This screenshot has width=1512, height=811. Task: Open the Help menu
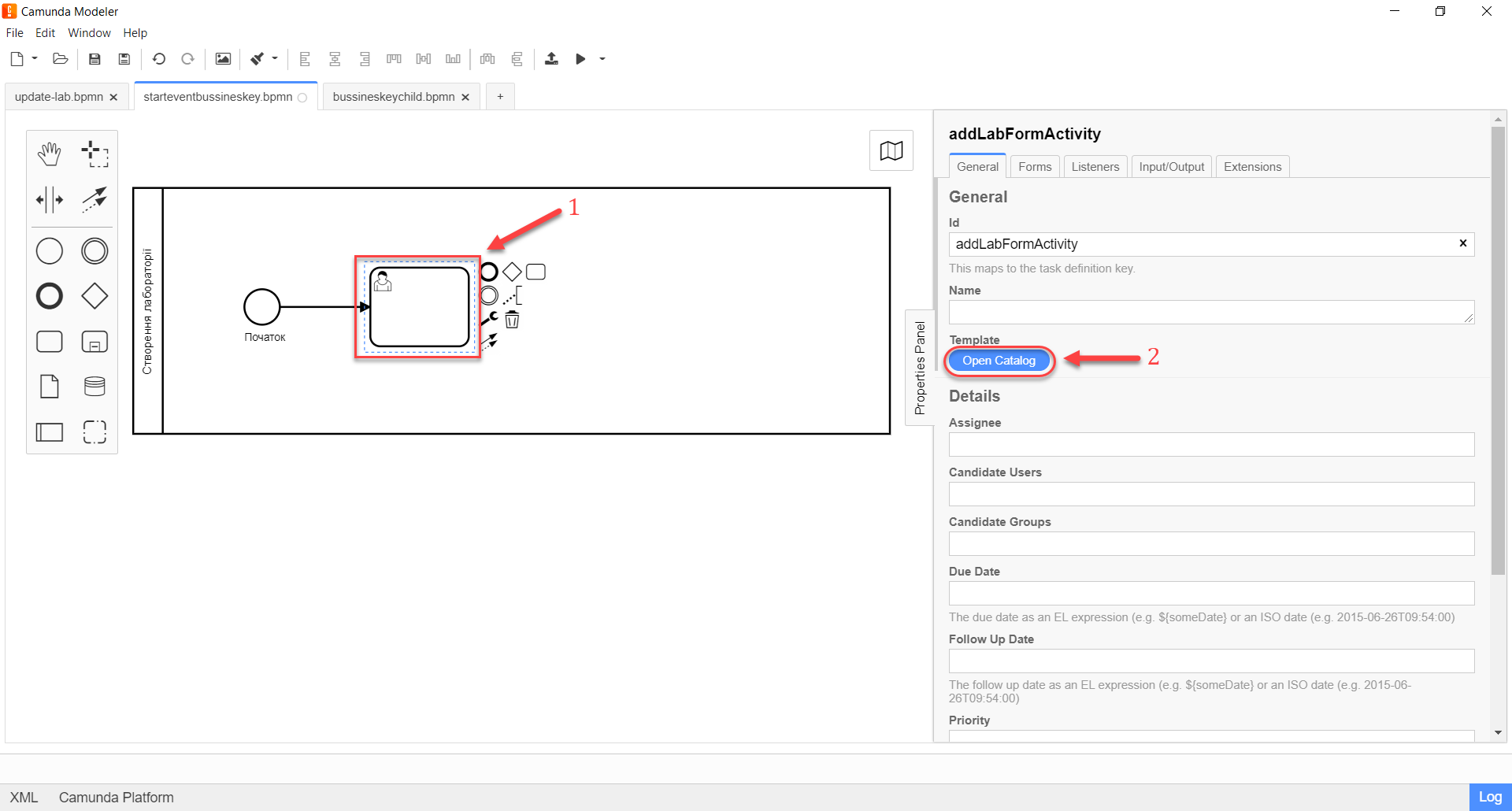pos(135,33)
